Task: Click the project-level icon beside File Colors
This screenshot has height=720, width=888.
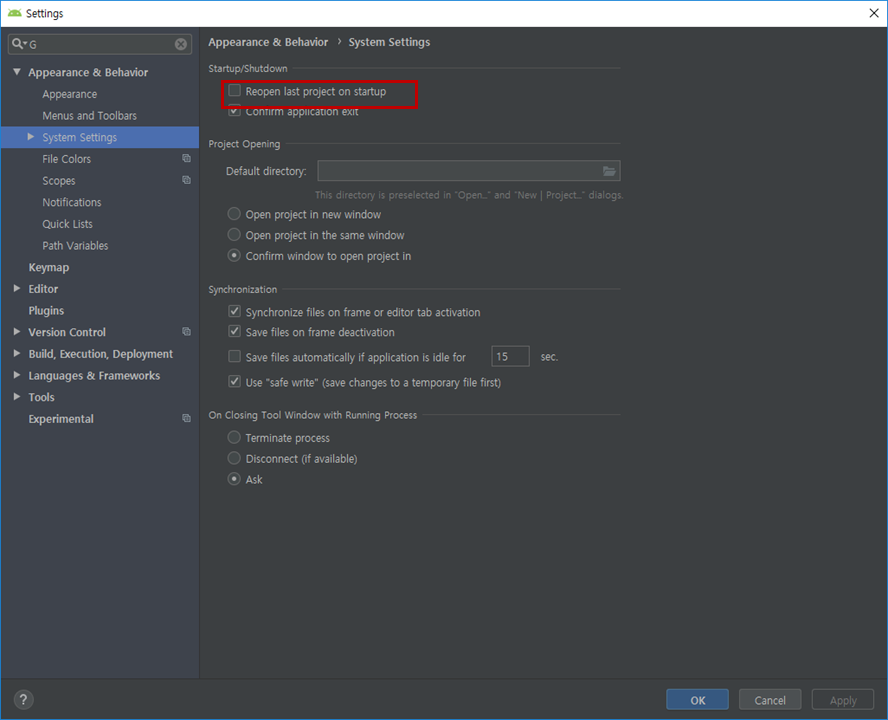Action: point(186,159)
